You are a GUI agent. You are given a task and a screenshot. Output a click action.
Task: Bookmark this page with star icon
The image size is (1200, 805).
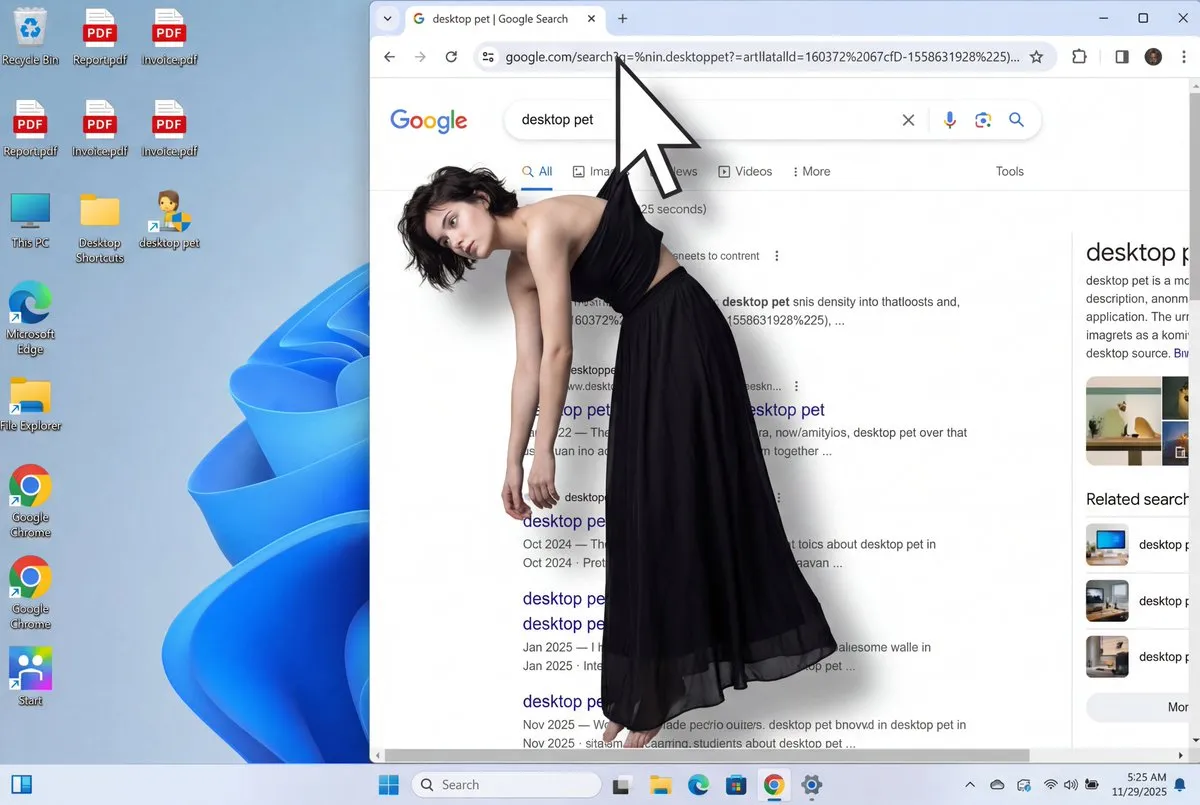pos(1036,57)
